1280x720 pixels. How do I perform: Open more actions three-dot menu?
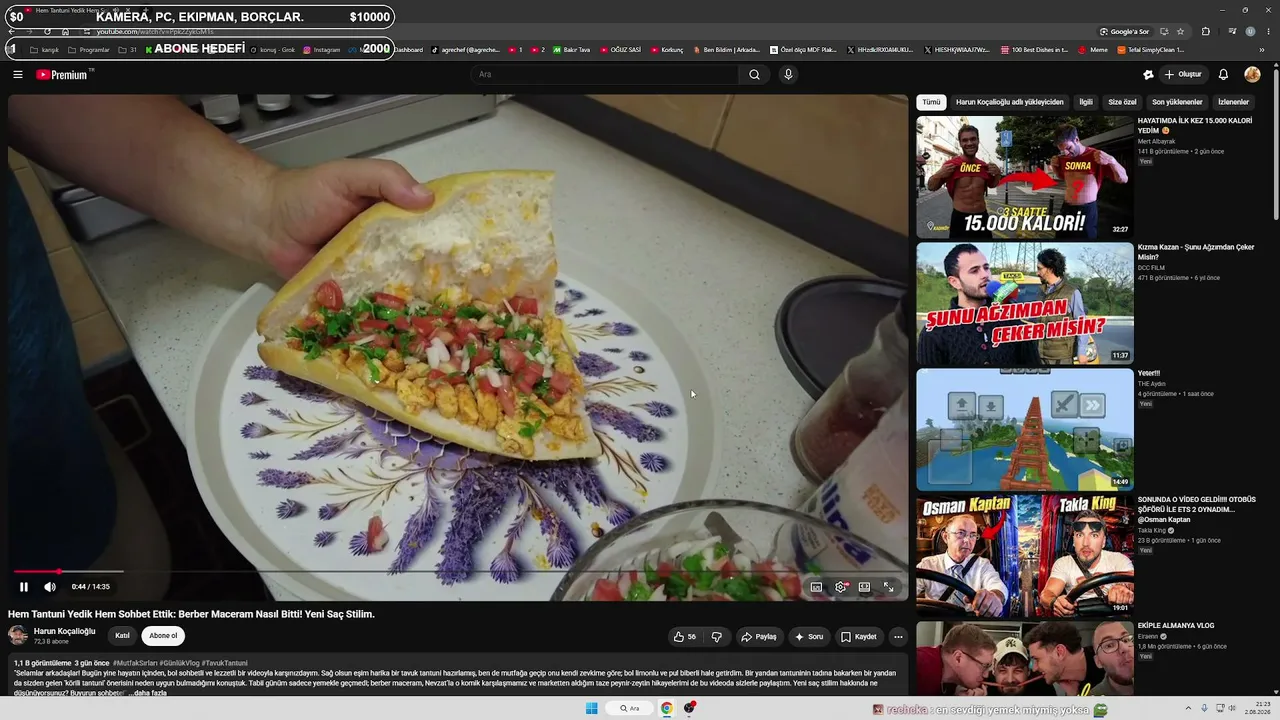click(x=898, y=636)
